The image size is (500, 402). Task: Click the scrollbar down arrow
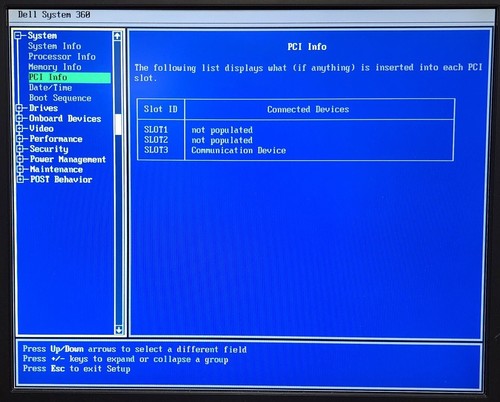click(x=119, y=330)
